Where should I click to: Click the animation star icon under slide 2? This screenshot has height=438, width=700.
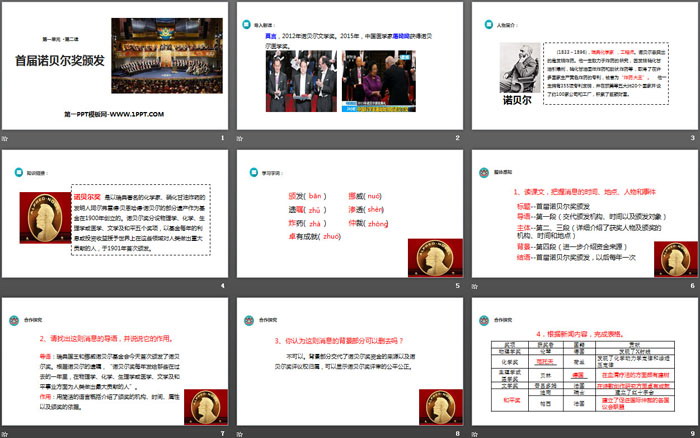pos(241,137)
